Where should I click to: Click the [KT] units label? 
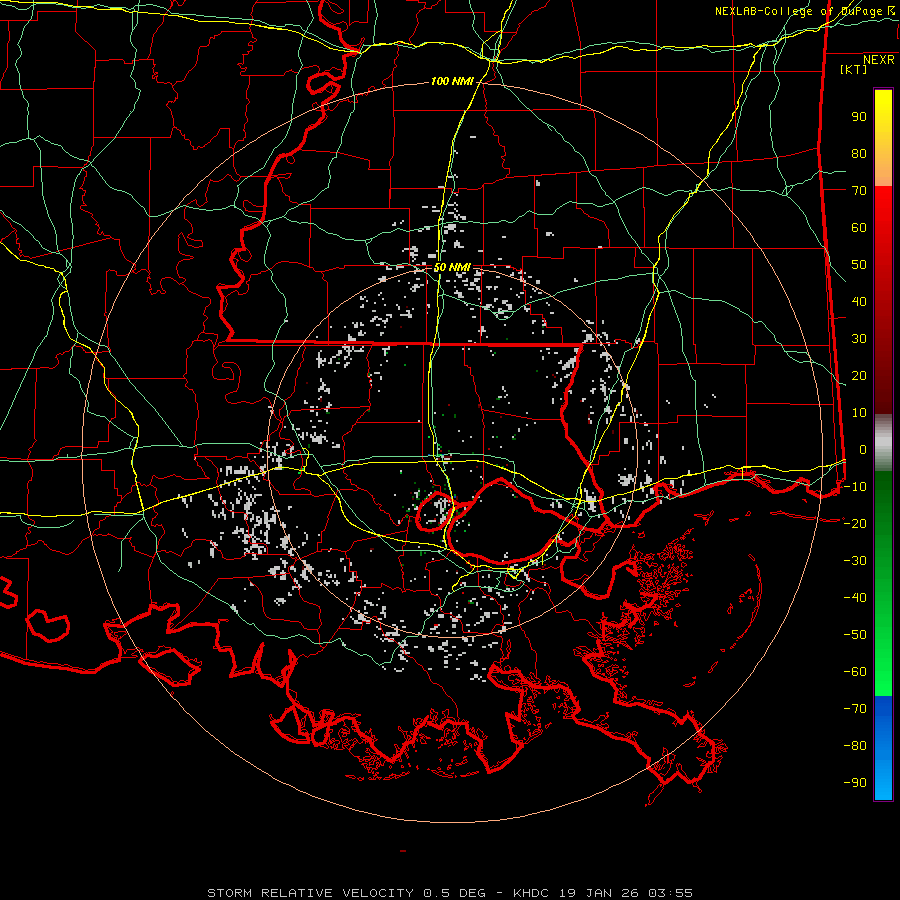(854, 69)
